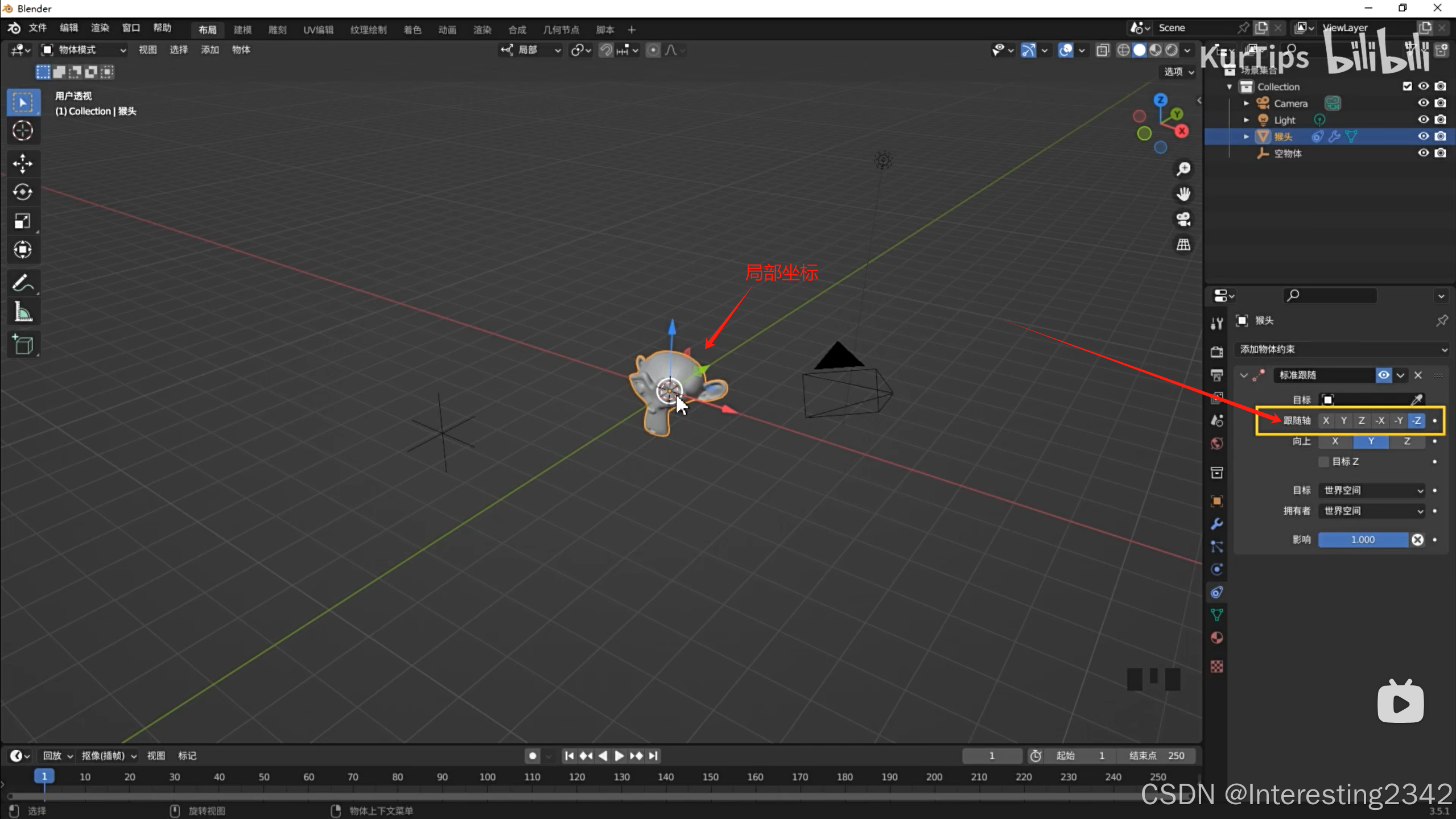Hide the Camera object in outliner

(x=1423, y=103)
